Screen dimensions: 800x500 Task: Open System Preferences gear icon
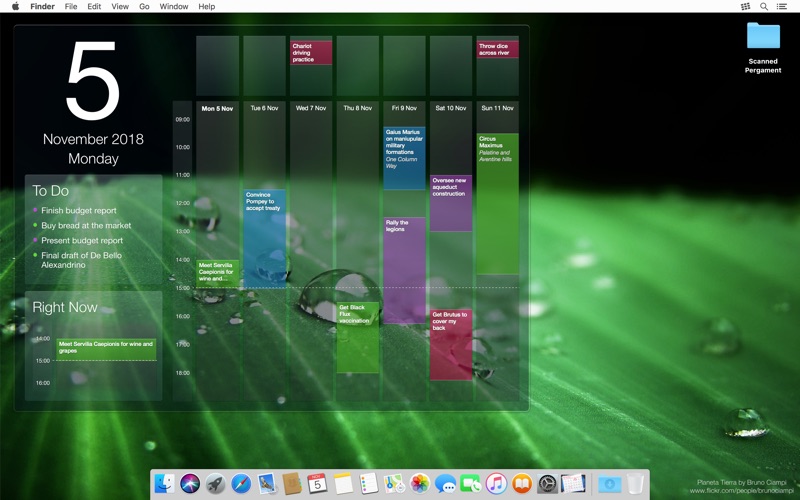pos(547,483)
